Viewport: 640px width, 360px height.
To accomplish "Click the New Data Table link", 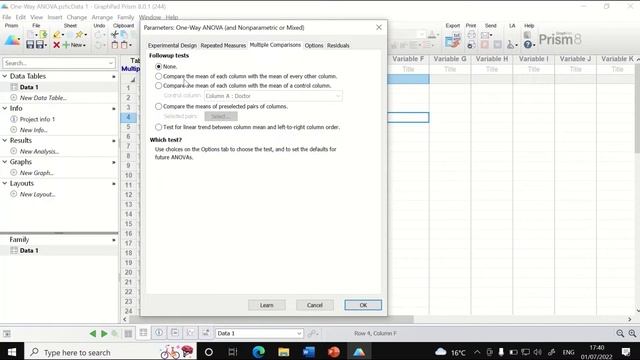I will coord(43,98).
